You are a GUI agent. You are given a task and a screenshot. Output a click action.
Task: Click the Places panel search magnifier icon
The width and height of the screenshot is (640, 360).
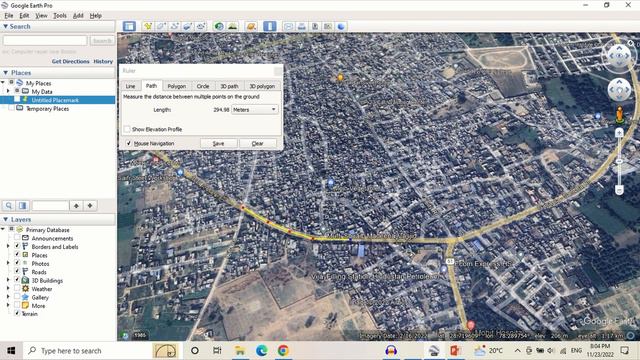click(9, 205)
